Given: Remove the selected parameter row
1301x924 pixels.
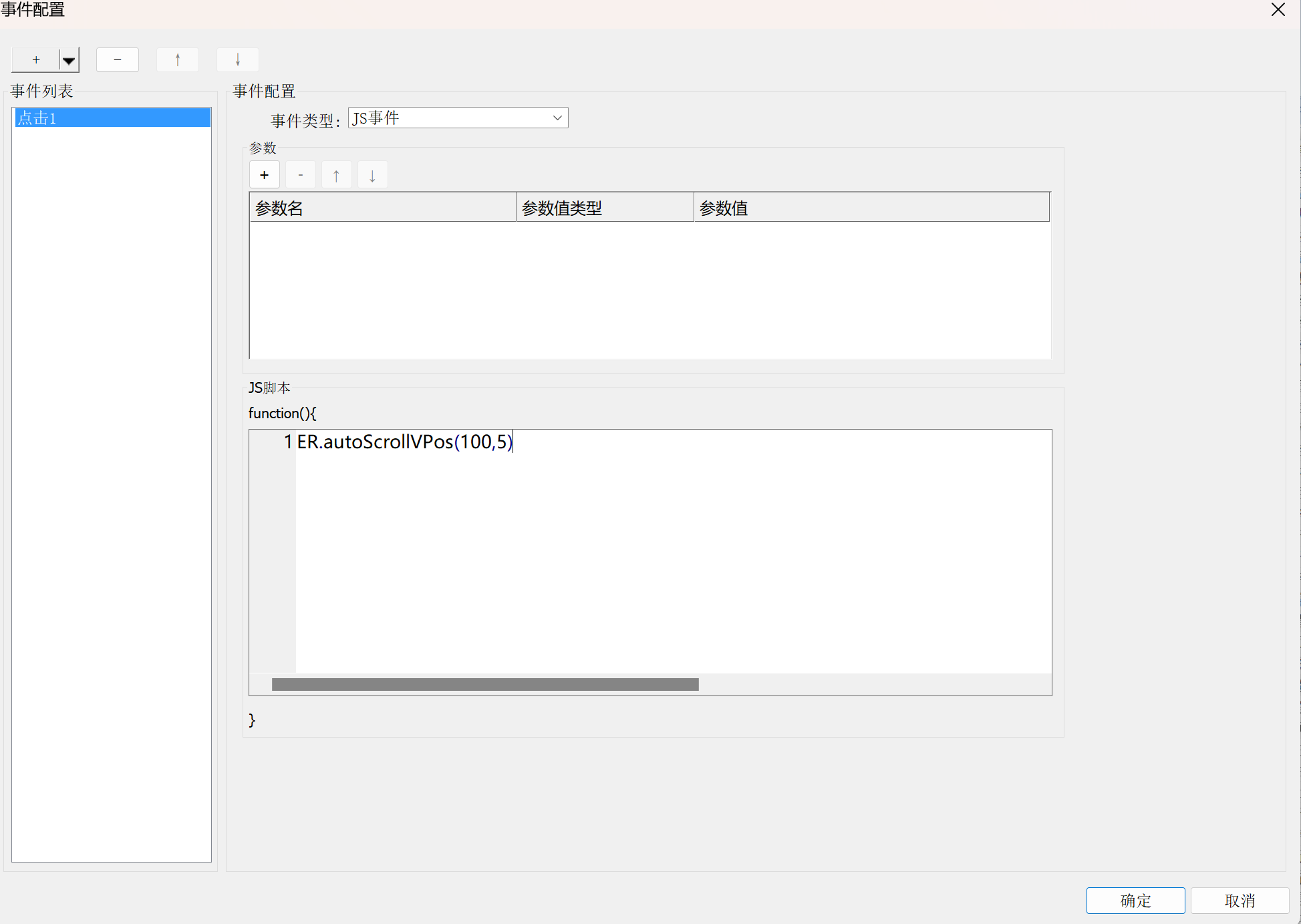Looking at the screenshot, I should click(301, 175).
